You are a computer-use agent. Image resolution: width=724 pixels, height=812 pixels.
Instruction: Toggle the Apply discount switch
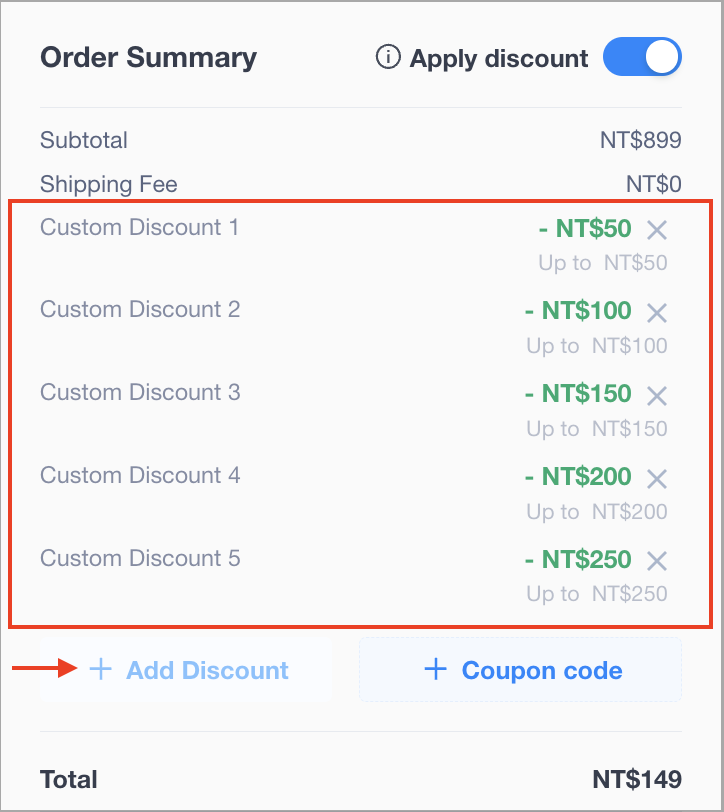click(642, 56)
